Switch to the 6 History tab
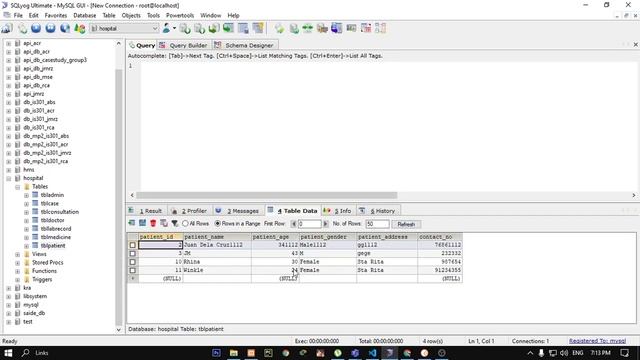The image size is (640, 360). tap(378, 211)
